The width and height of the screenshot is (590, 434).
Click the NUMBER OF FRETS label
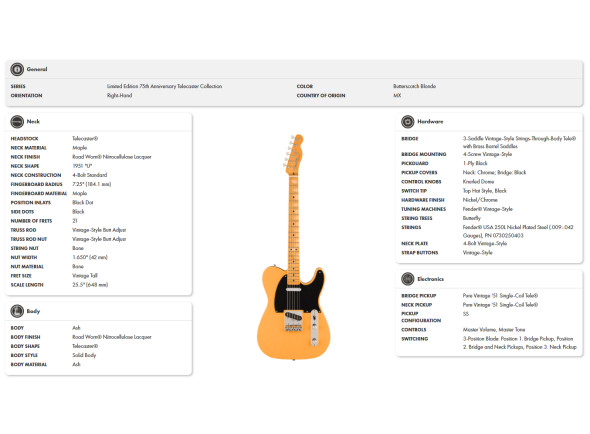pos(31,221)
